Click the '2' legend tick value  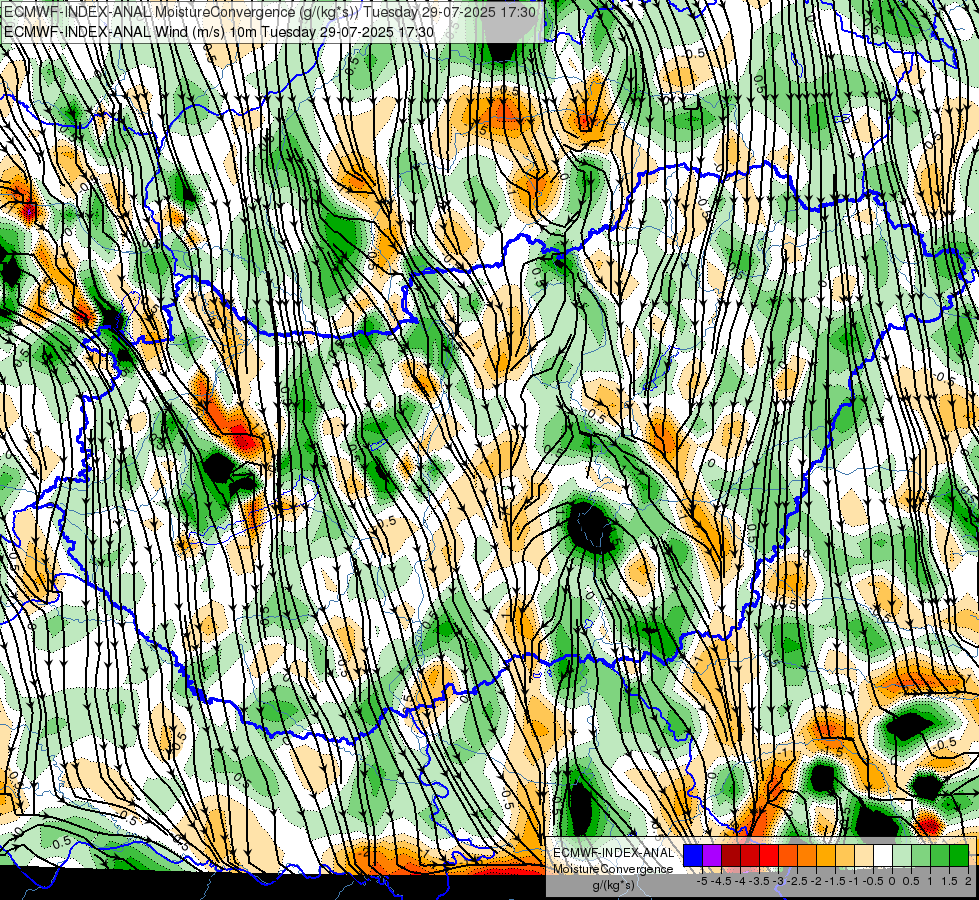(x=968, y=881)
